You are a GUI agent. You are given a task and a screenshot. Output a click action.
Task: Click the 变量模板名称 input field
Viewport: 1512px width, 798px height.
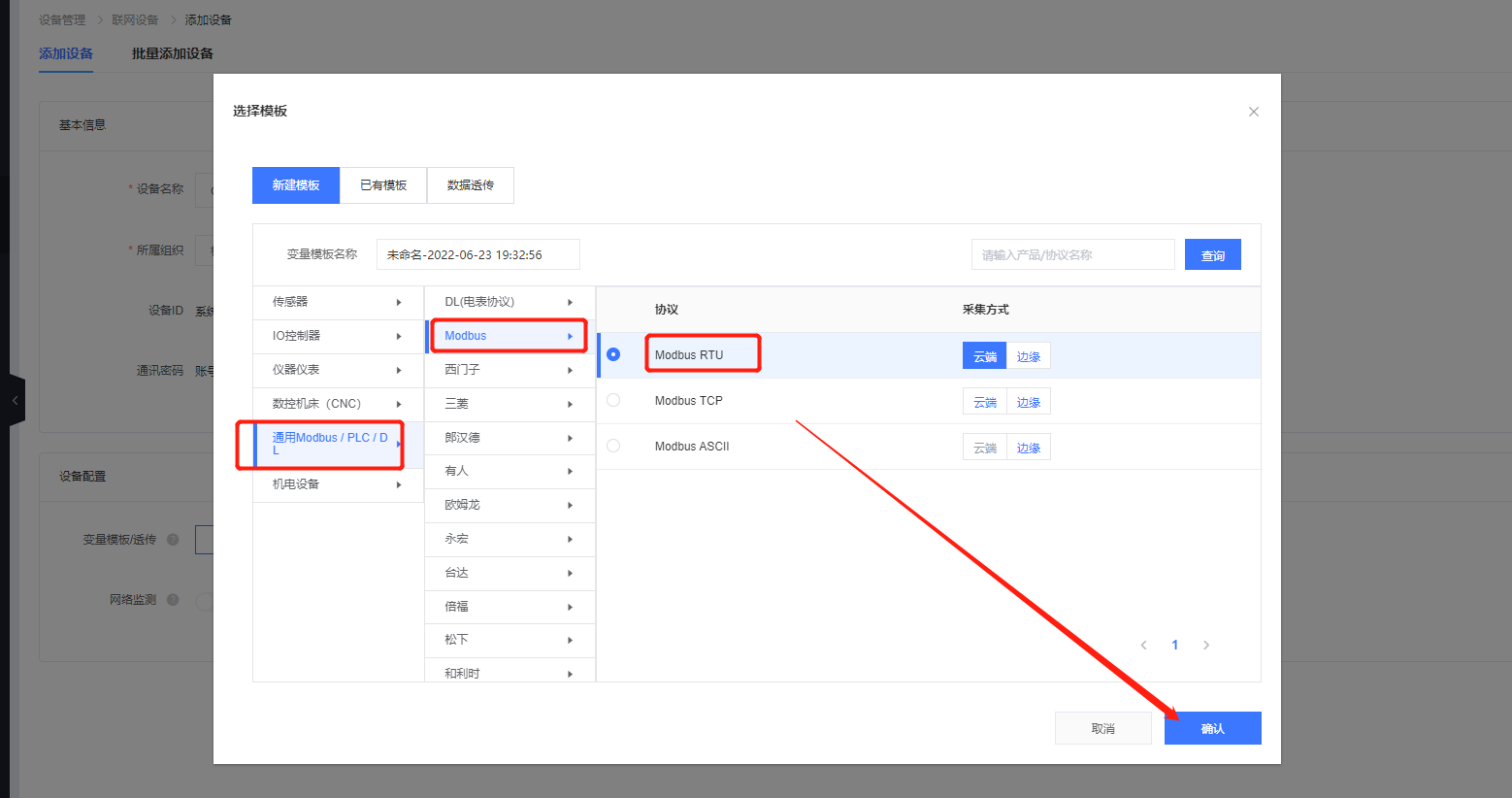[477, 255]
